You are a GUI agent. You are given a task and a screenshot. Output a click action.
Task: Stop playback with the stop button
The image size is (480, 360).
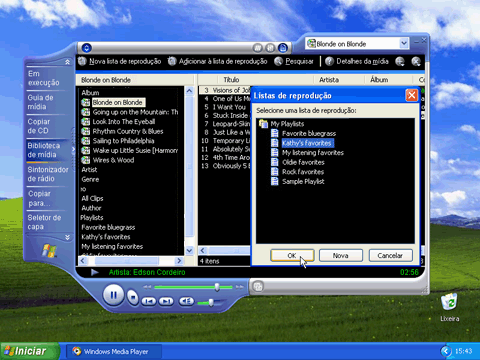[x=133, y=297]
